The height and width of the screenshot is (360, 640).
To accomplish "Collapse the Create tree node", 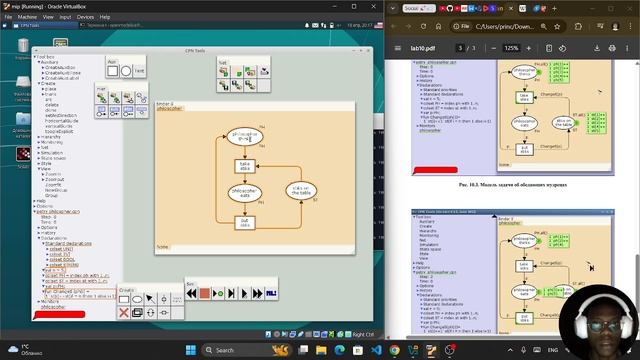I will (x=39, y=84).
